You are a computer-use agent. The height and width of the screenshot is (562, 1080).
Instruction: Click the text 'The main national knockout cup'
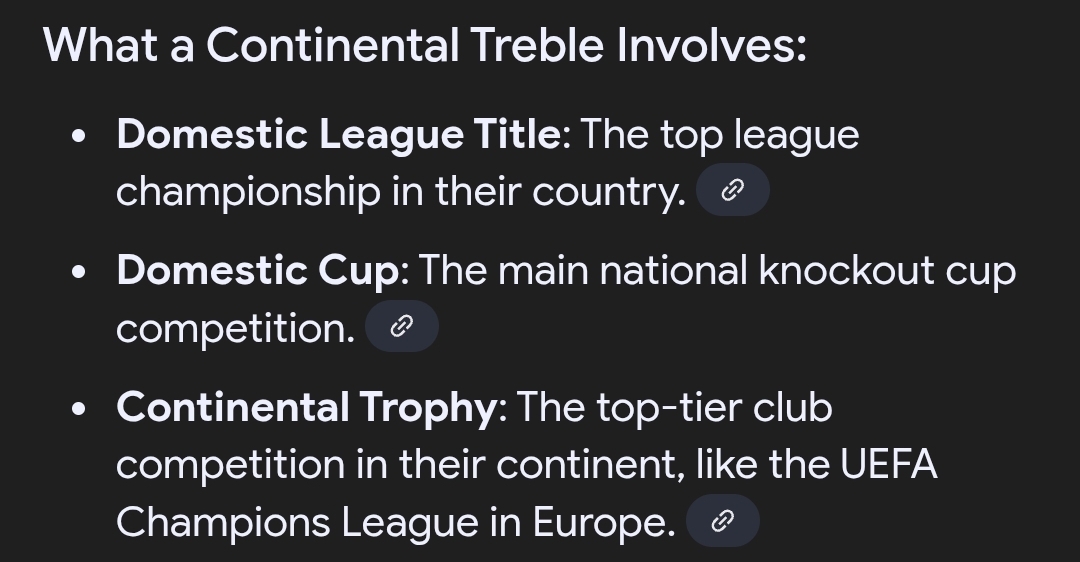[x=718, y=270]
